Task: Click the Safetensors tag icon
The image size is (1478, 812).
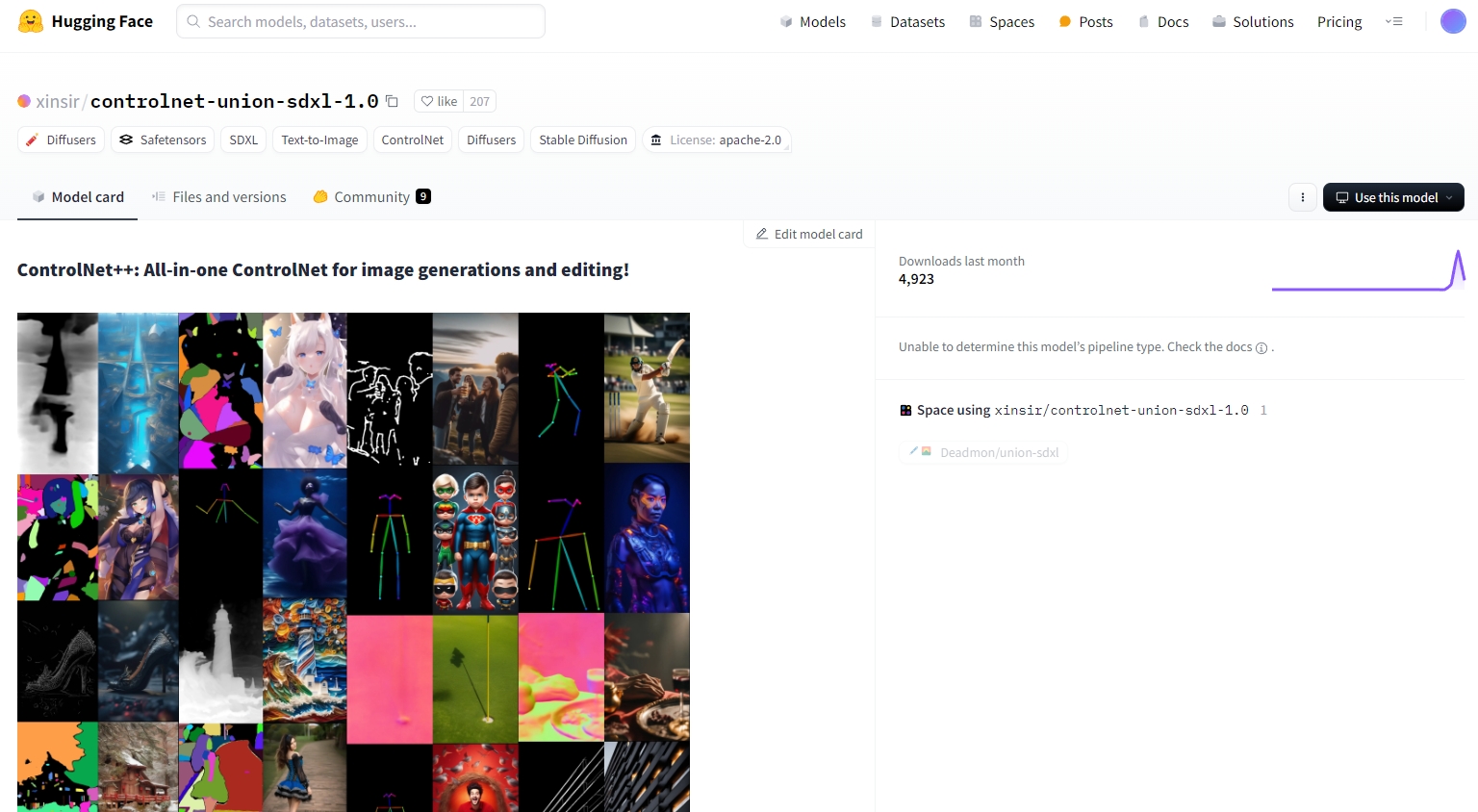Action: (126, 140)
